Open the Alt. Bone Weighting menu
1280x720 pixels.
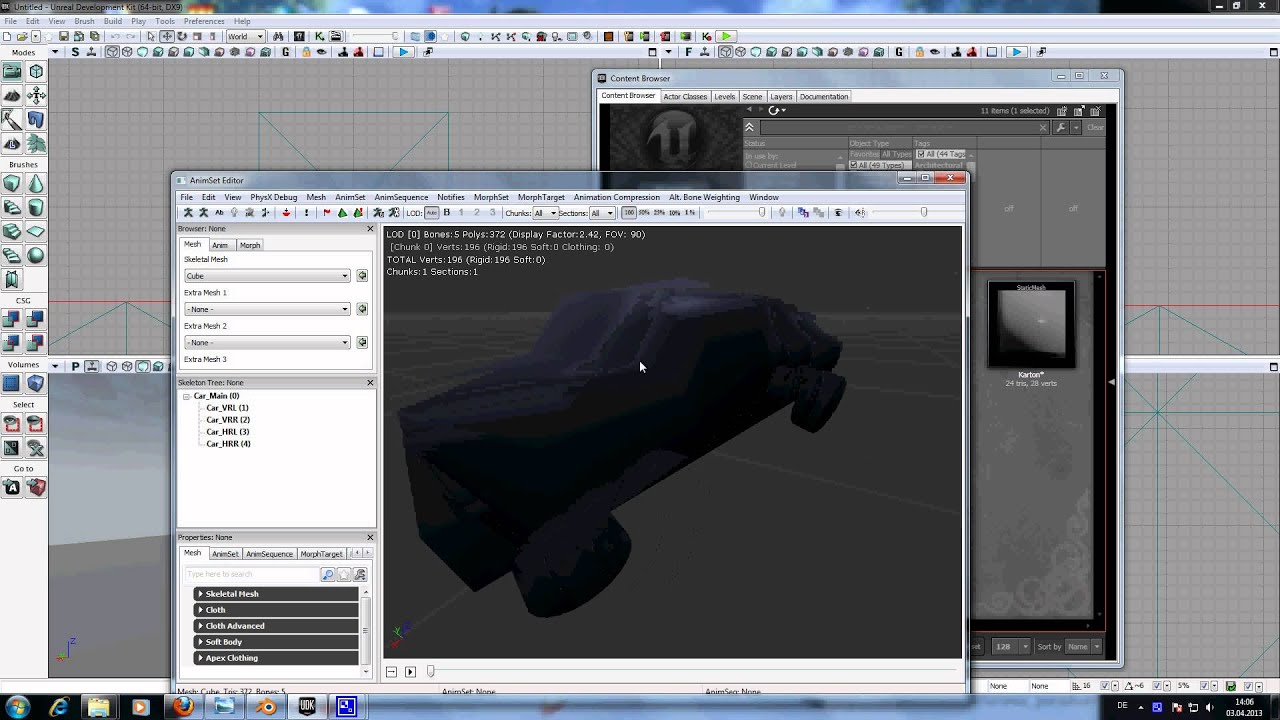tap(704, 197)
